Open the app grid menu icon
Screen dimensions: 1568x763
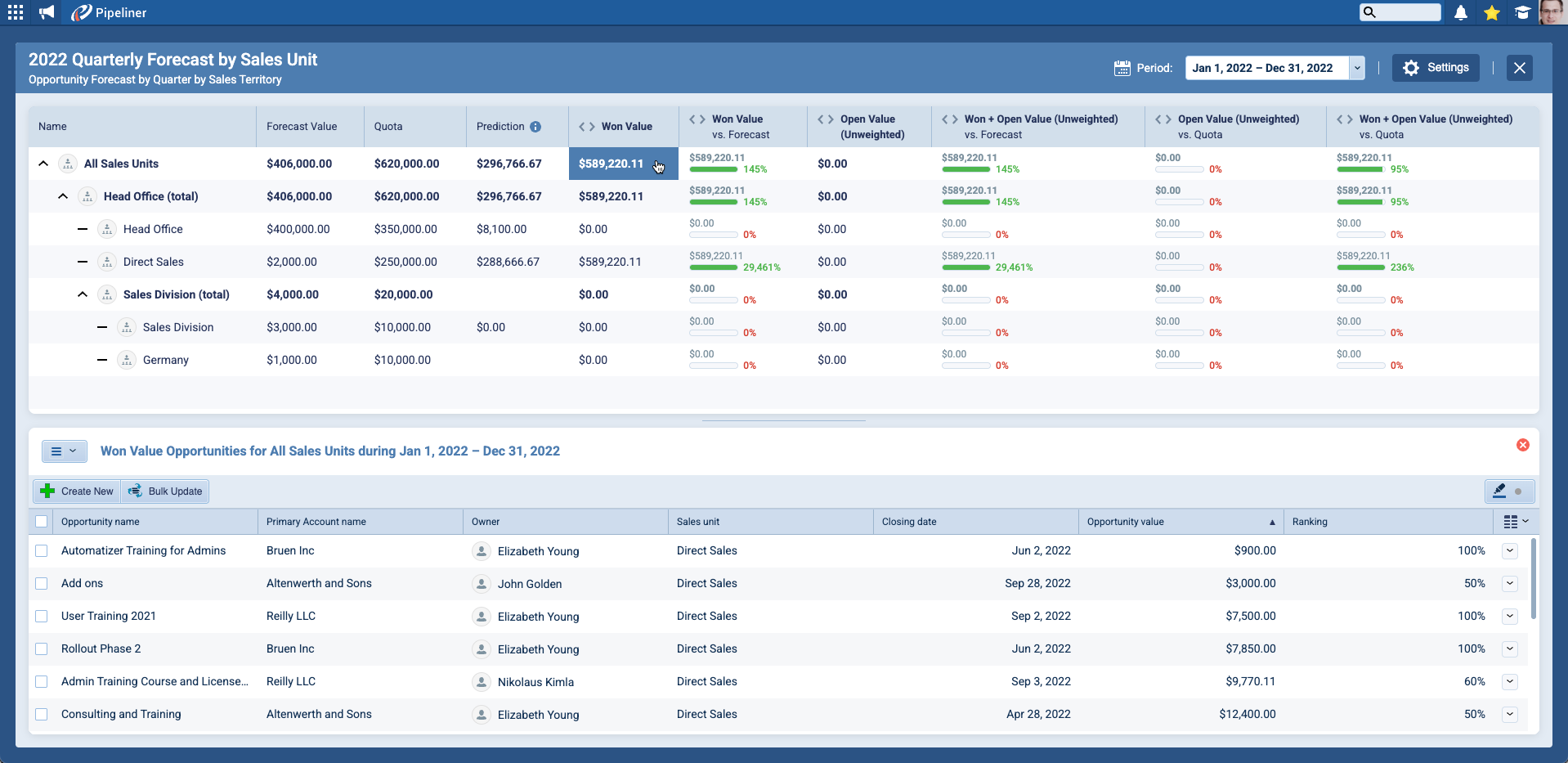click(16, 12)
